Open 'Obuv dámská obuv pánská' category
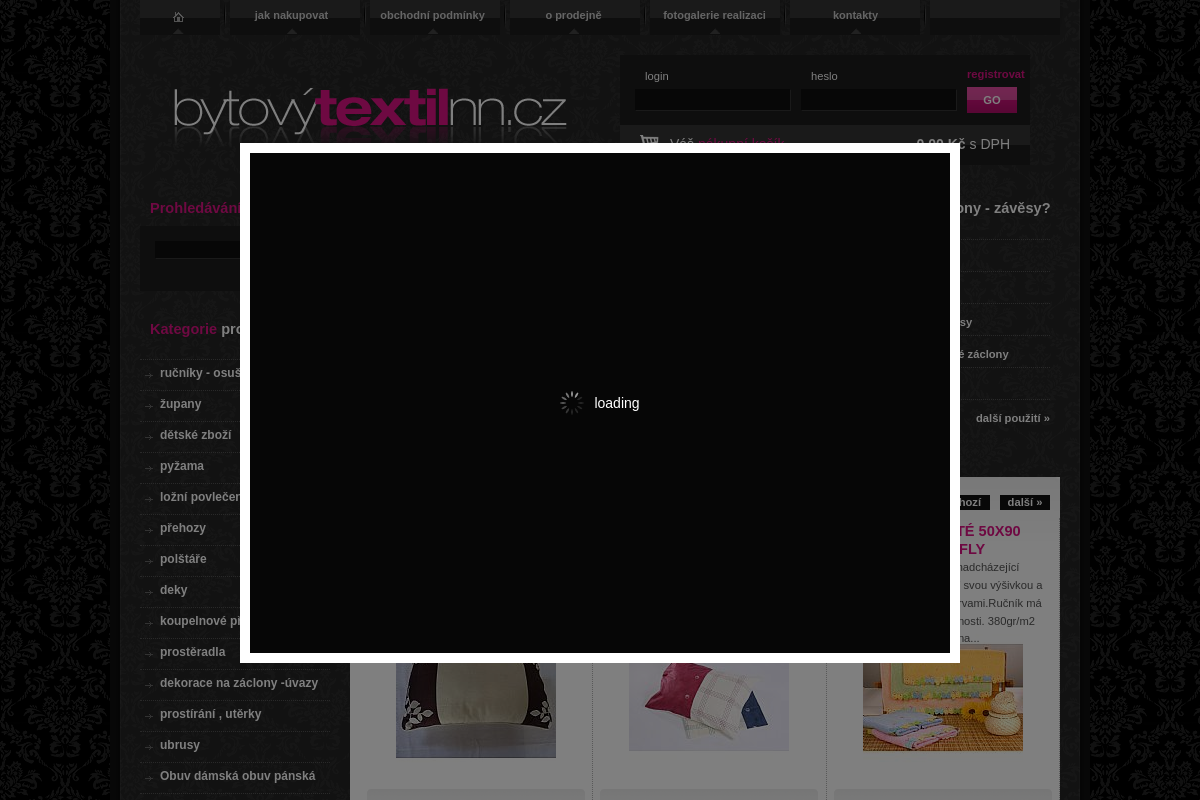The height and width of the screenshot is (800, 1200). coord(237,776)
